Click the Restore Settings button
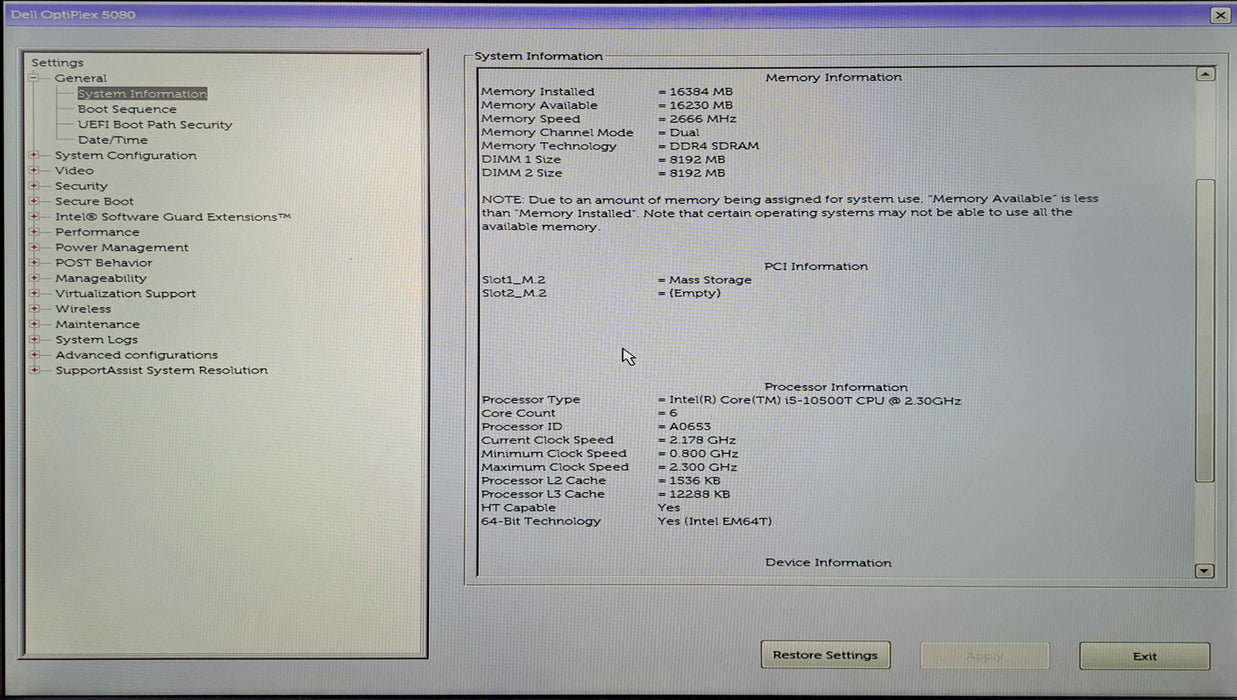The height and width of the screenshot is (700, 1237). click(825, 656)
